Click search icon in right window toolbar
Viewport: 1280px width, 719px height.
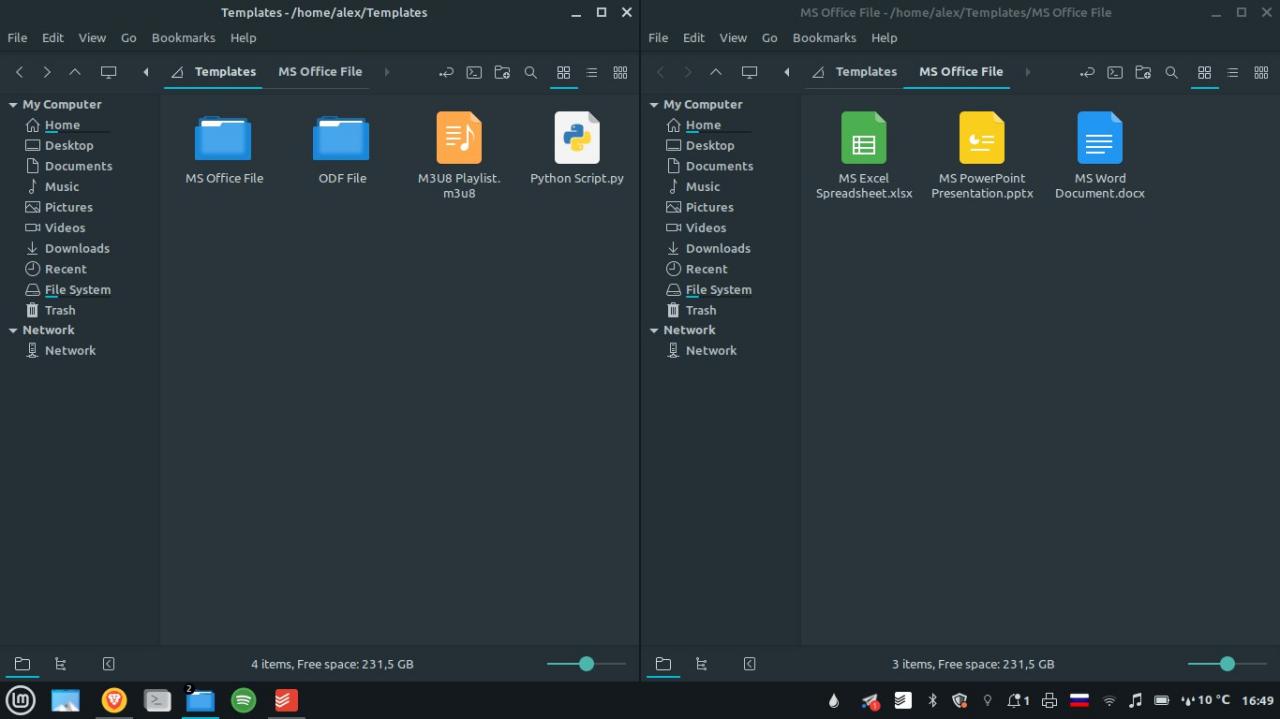[1171, 72]
